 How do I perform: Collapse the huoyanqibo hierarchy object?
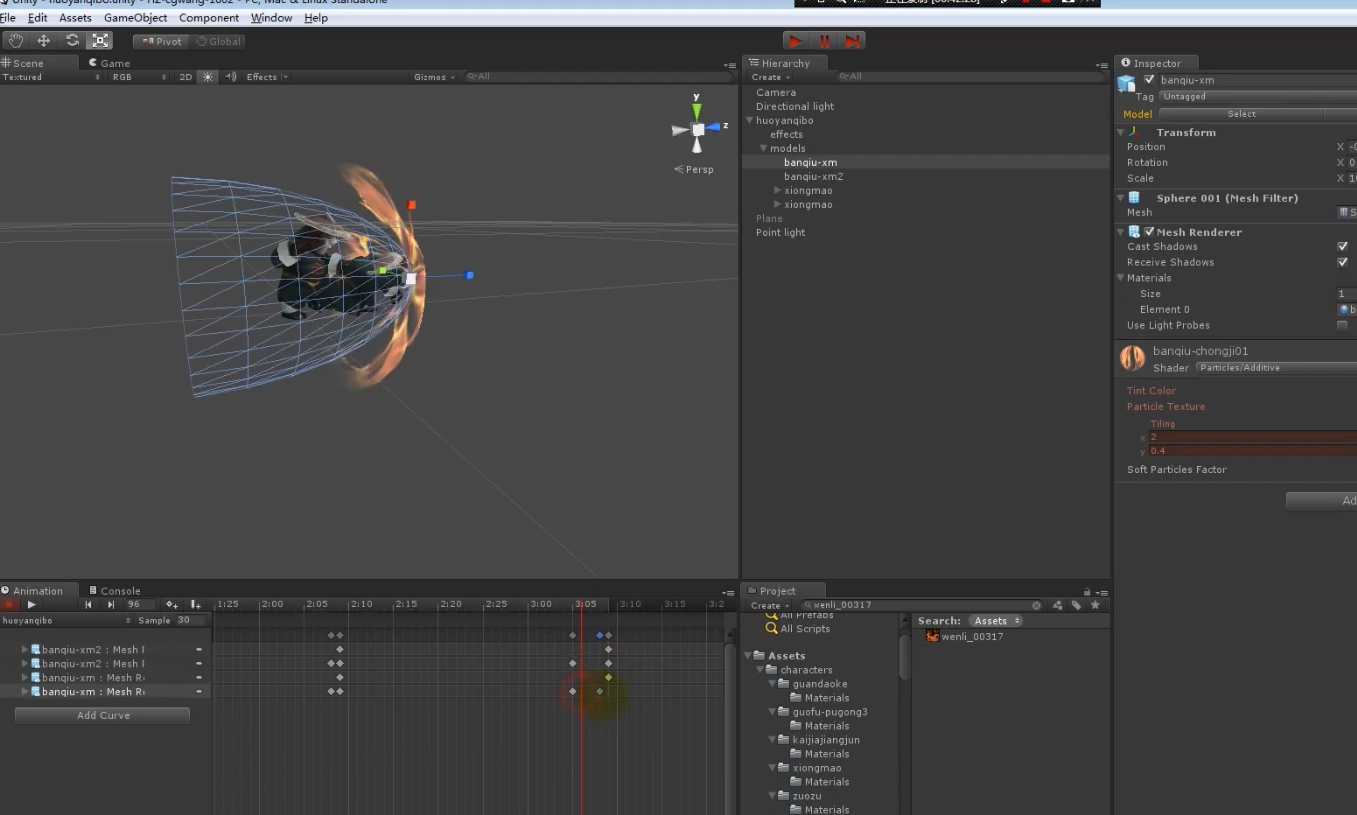click(750, 120)
